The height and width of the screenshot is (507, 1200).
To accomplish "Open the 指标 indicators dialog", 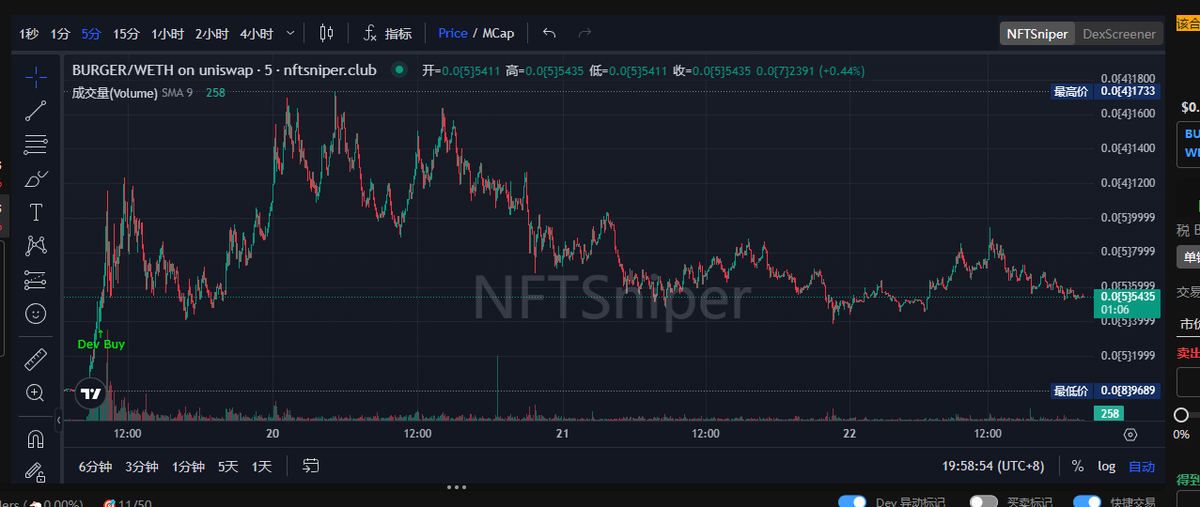I will click(387, 33).
